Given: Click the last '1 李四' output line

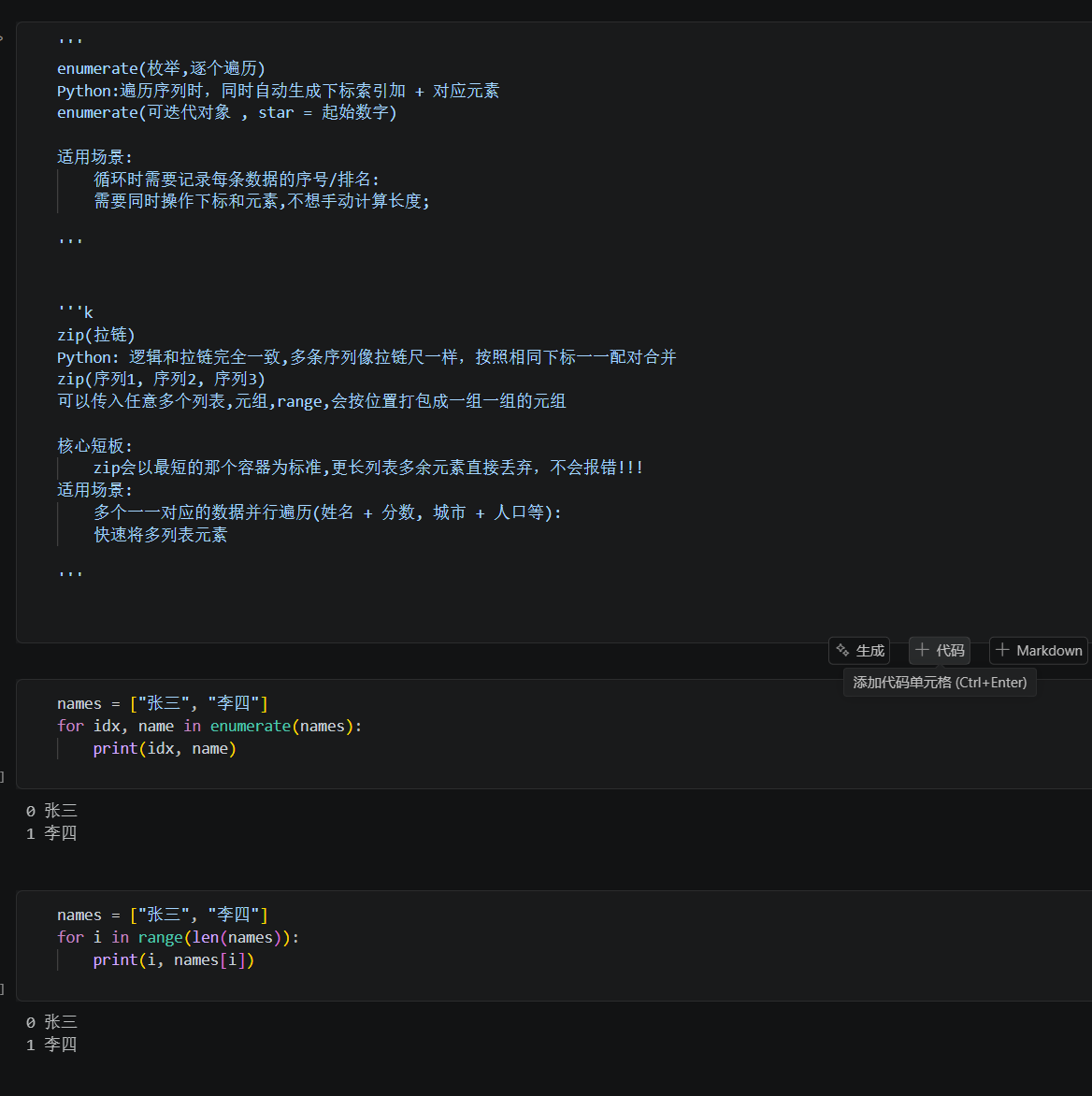Looking at the screenshot, I should click(51, 1045).
